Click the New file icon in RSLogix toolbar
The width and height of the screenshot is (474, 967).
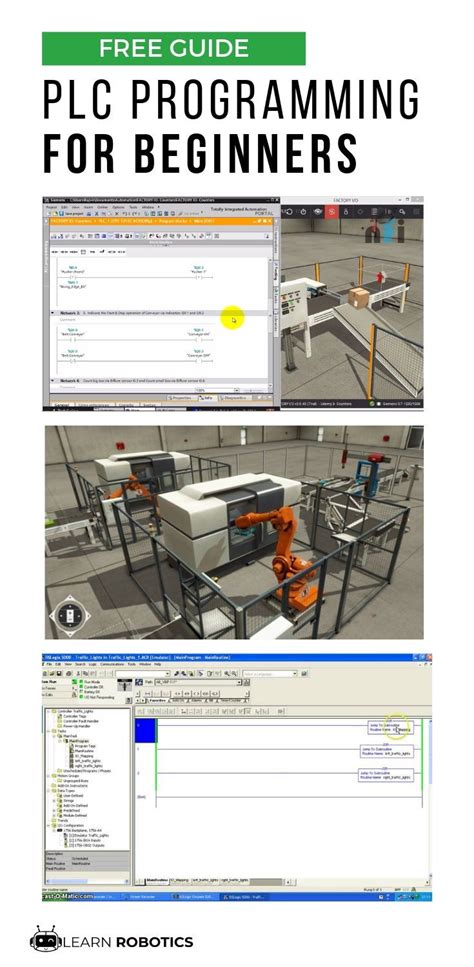(45, 673)
